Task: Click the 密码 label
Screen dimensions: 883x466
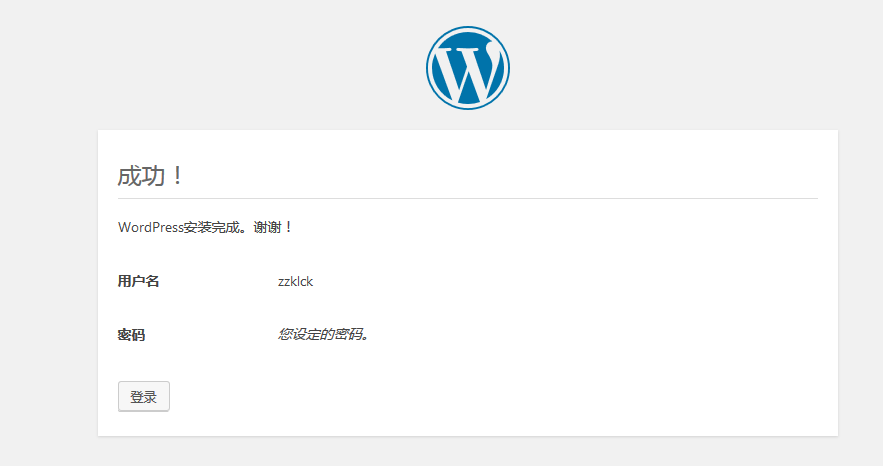Action: click(x=131, y=335)
